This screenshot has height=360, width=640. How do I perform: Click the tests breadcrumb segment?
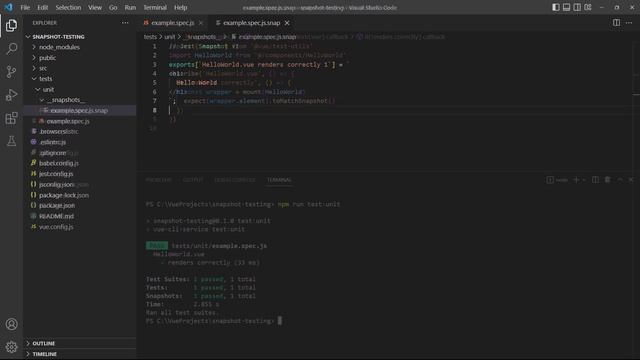(150, 37)
